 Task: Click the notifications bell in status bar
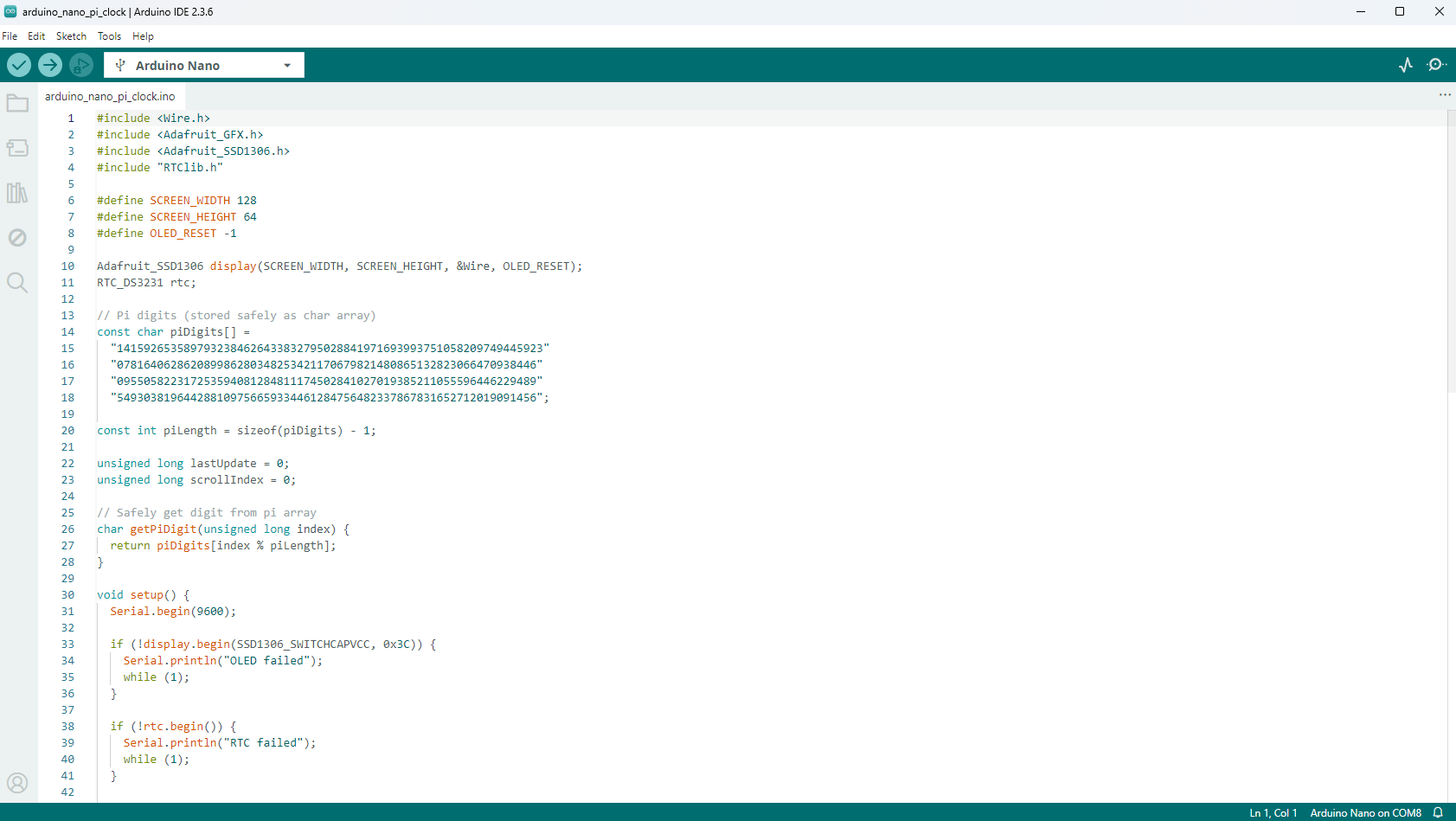tap(1438, 812)
